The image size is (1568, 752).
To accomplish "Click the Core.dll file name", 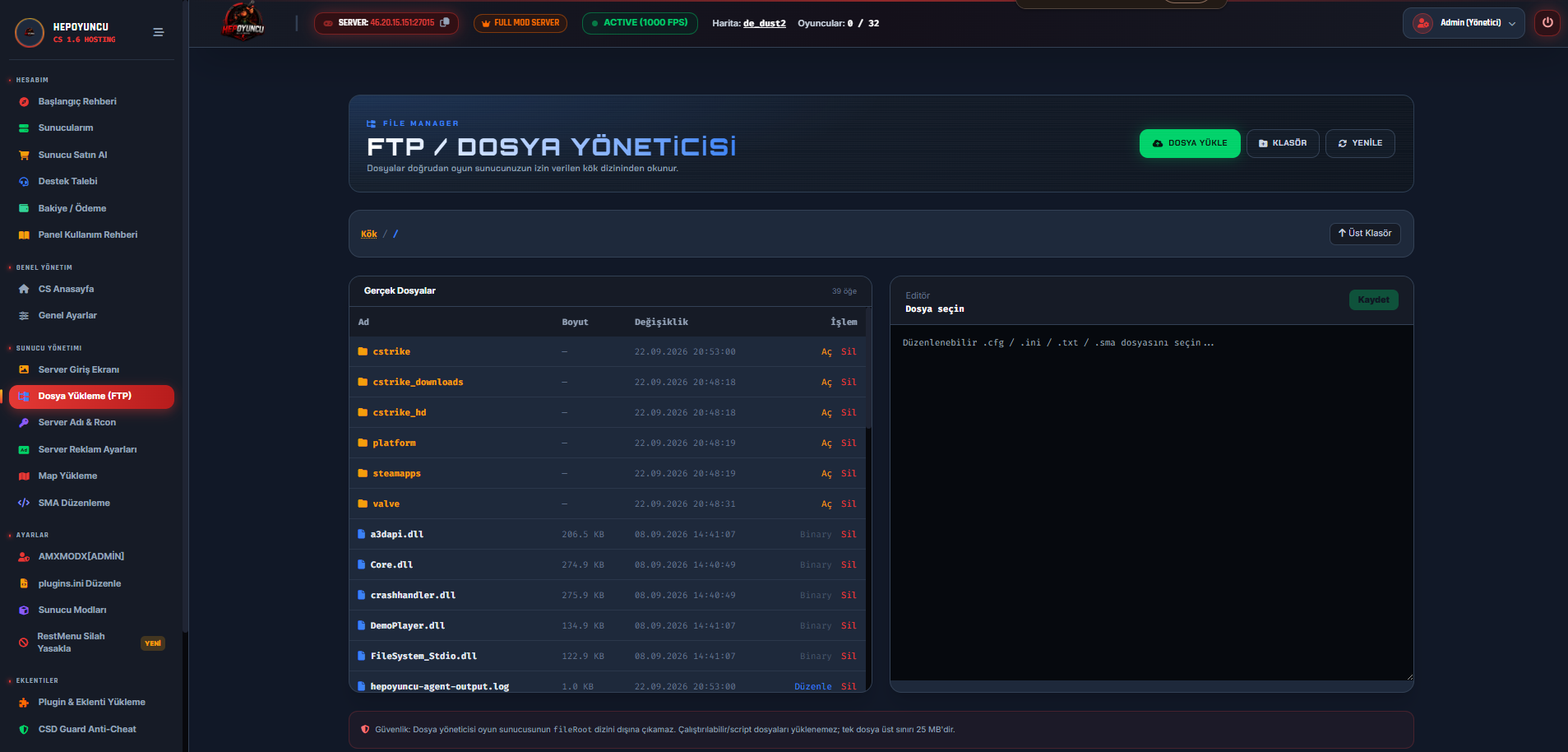I will 391,565.
